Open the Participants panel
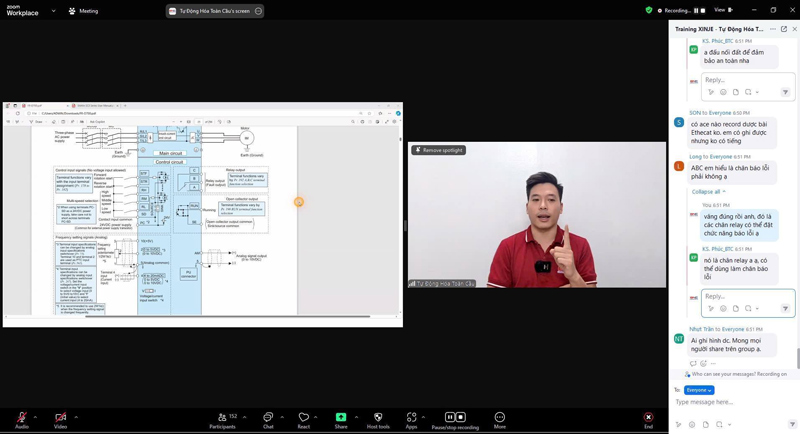800x434 pixels. pyautogui.click(x=222, y=417)
